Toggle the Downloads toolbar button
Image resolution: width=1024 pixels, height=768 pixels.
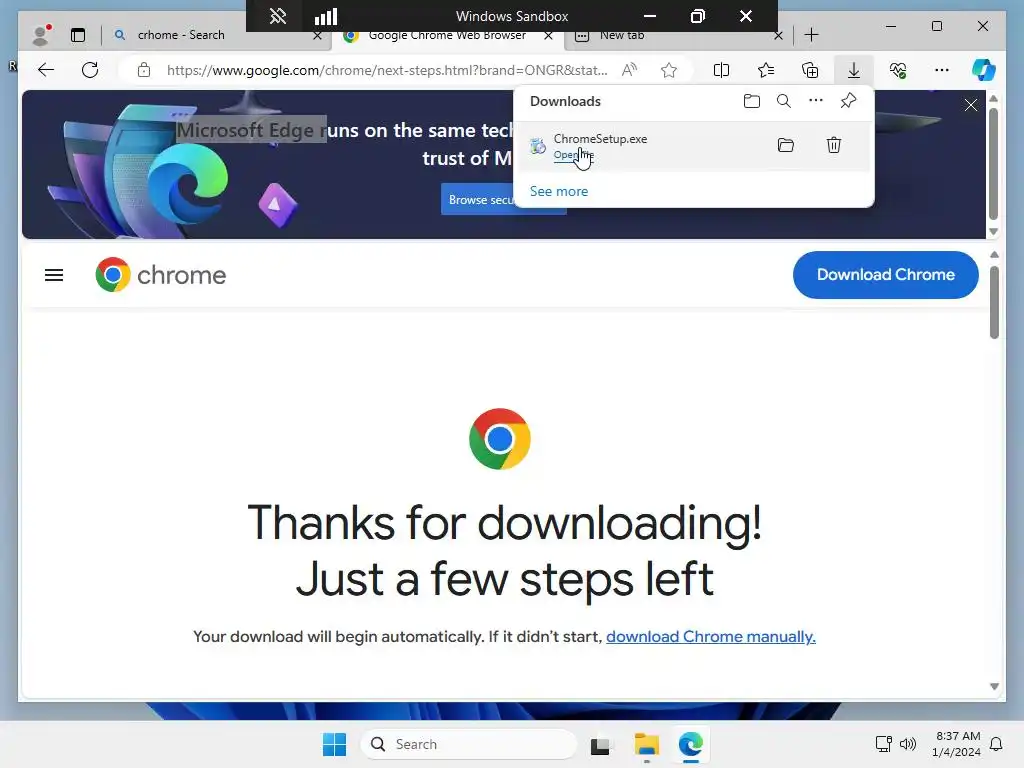click(854, 70)
